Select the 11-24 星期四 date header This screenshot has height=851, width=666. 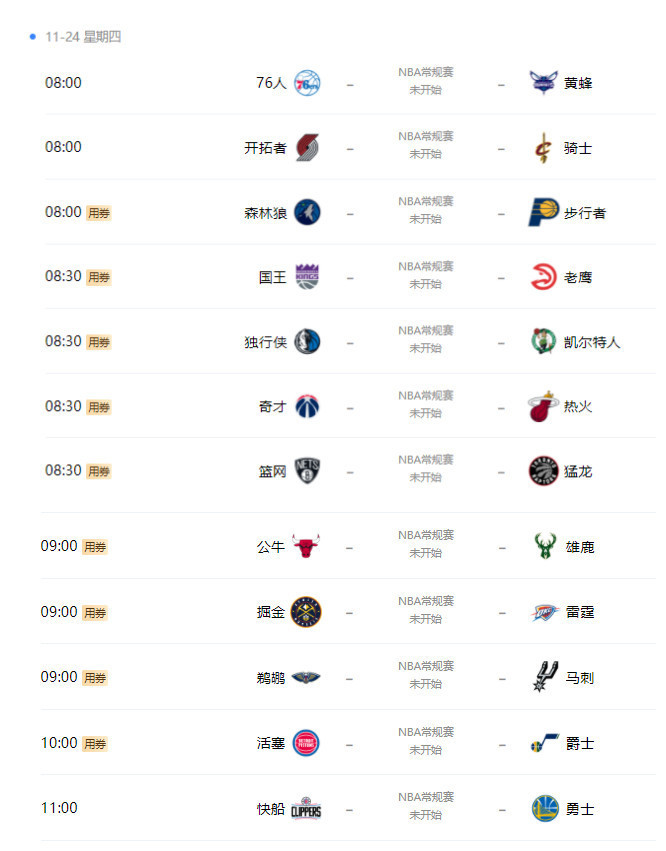[x=83, y=37]
